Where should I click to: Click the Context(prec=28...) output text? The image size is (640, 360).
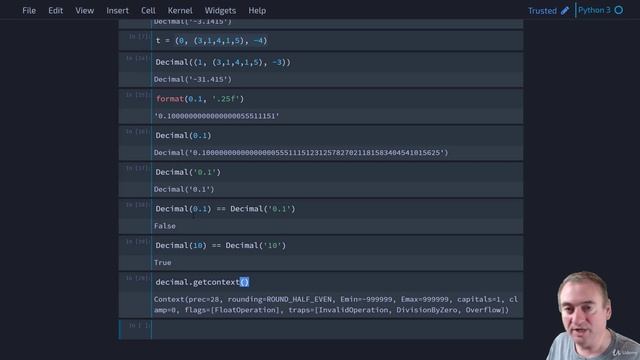point(336,304)
